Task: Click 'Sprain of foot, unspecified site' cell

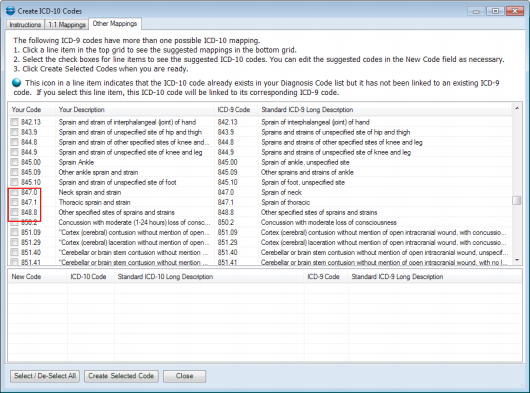Action: pyautogui.click(x=303, y=182)
